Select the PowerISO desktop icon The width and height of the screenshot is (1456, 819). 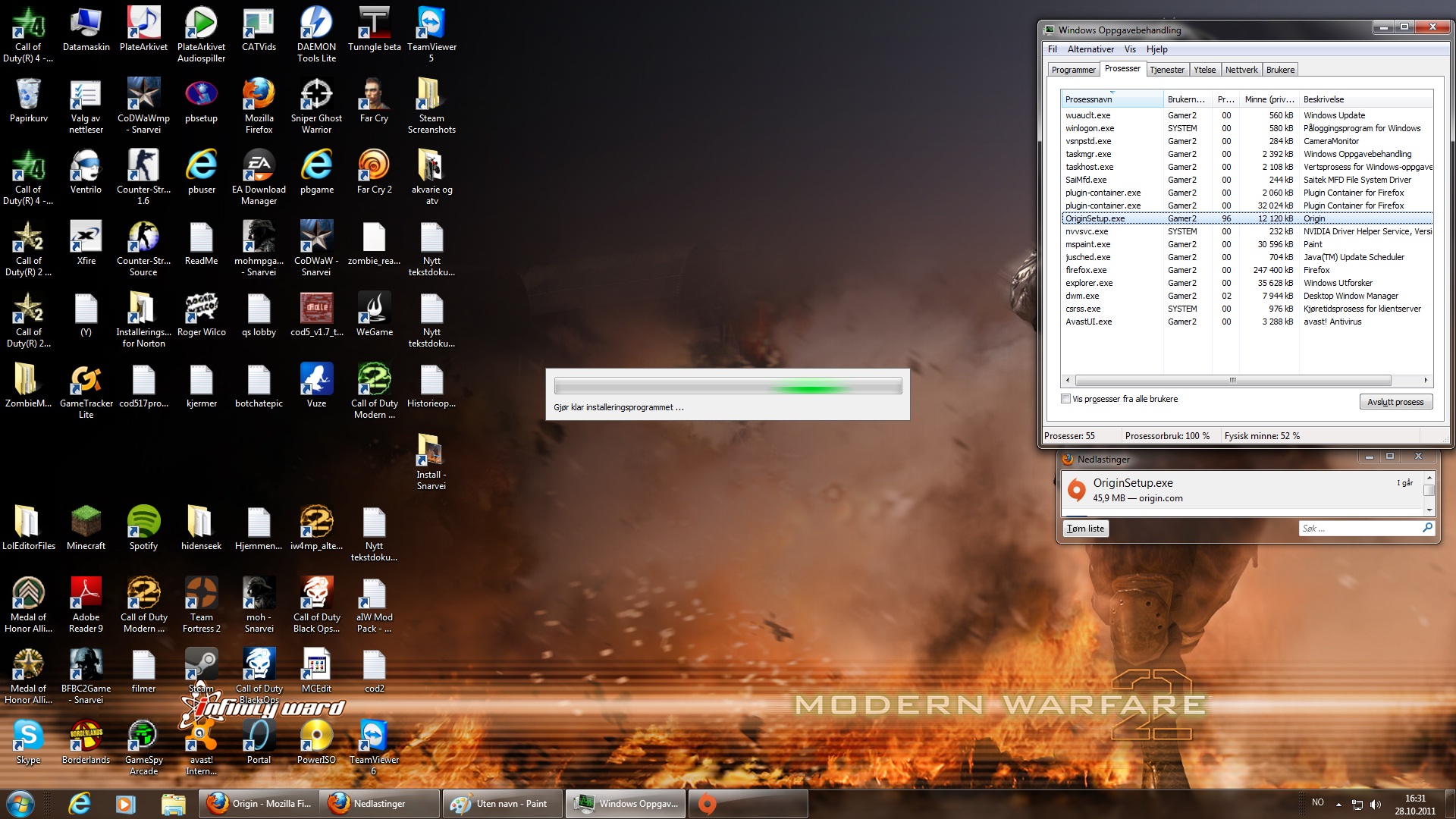pyautogui.click(x=316, y=742)
